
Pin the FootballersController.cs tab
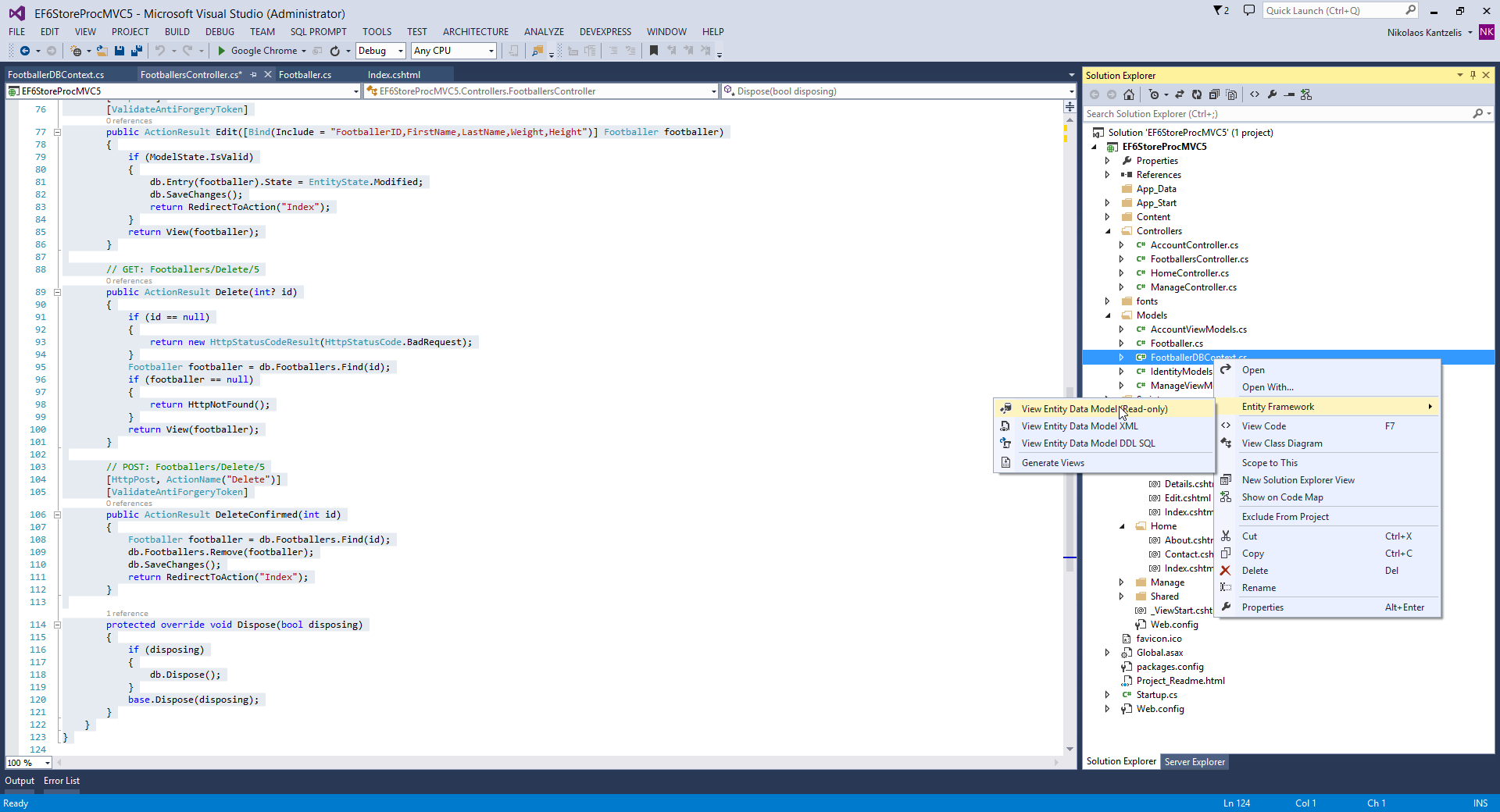(253, 75)
